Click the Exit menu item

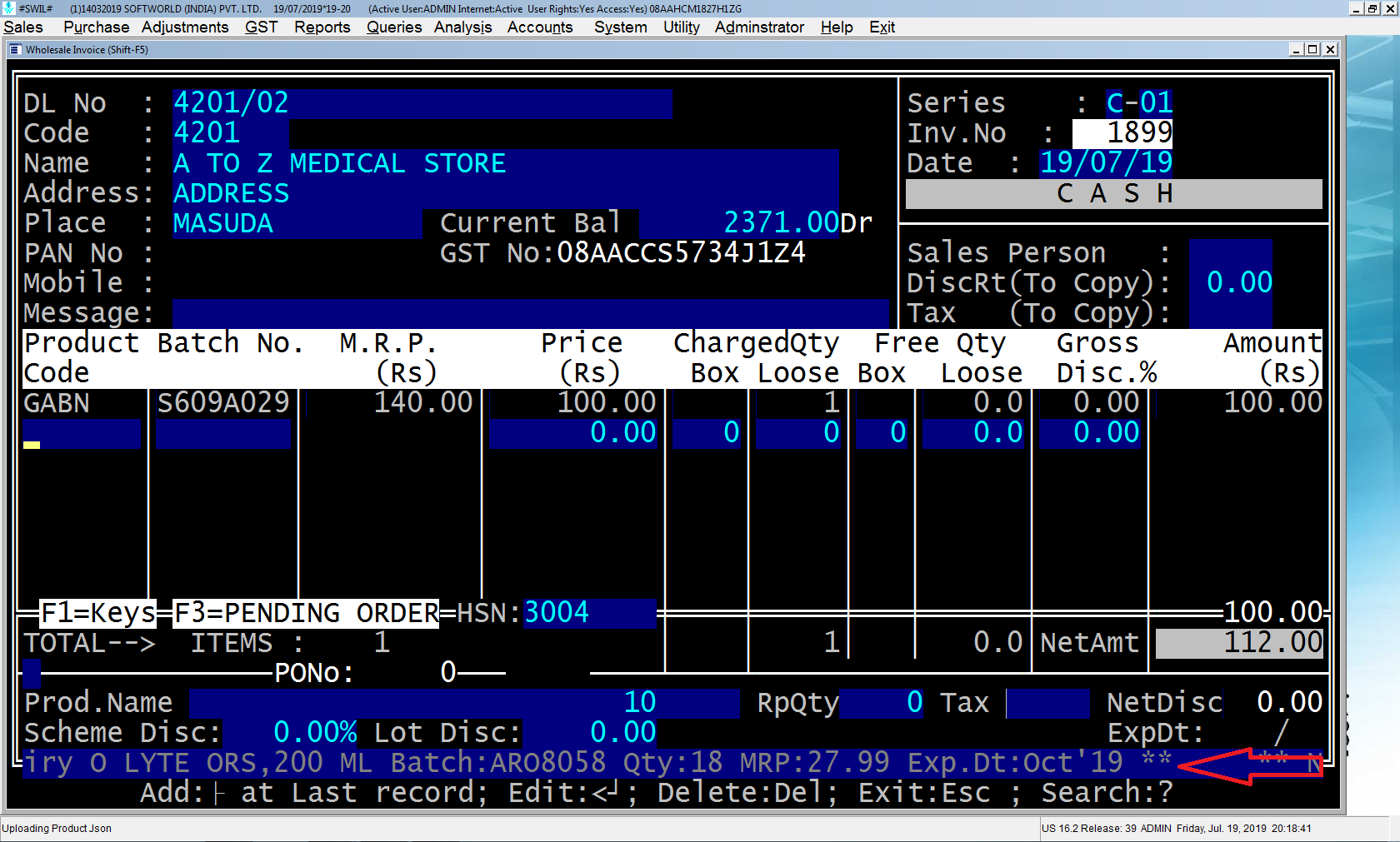882,27
